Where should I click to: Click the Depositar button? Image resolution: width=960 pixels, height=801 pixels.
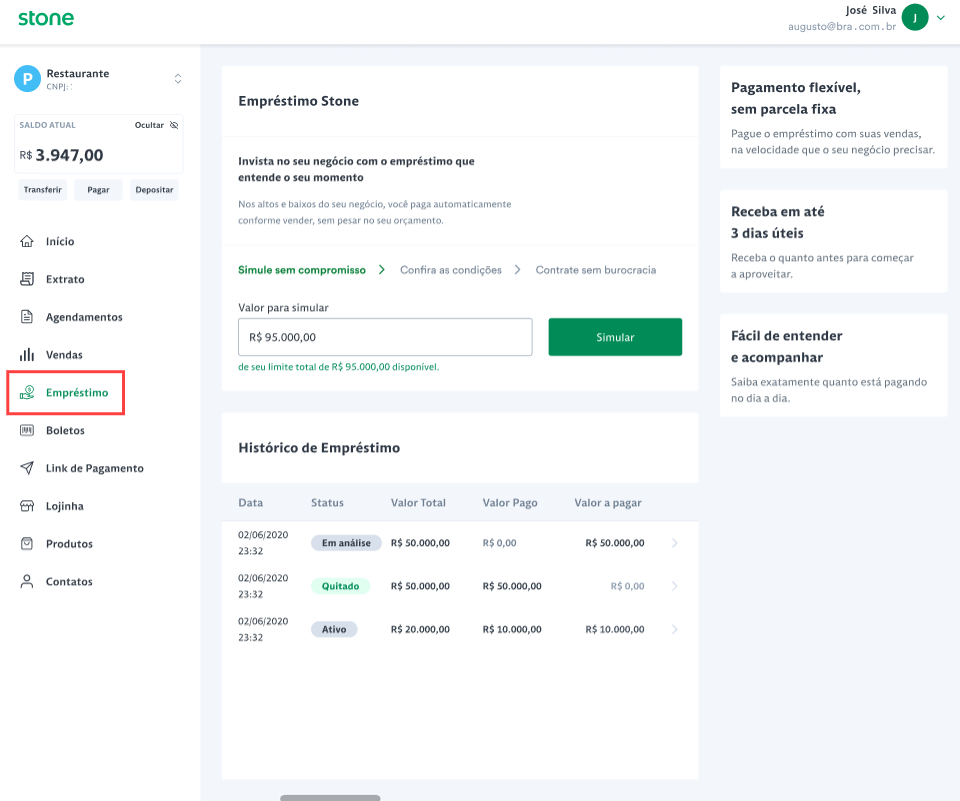(154, 190)
